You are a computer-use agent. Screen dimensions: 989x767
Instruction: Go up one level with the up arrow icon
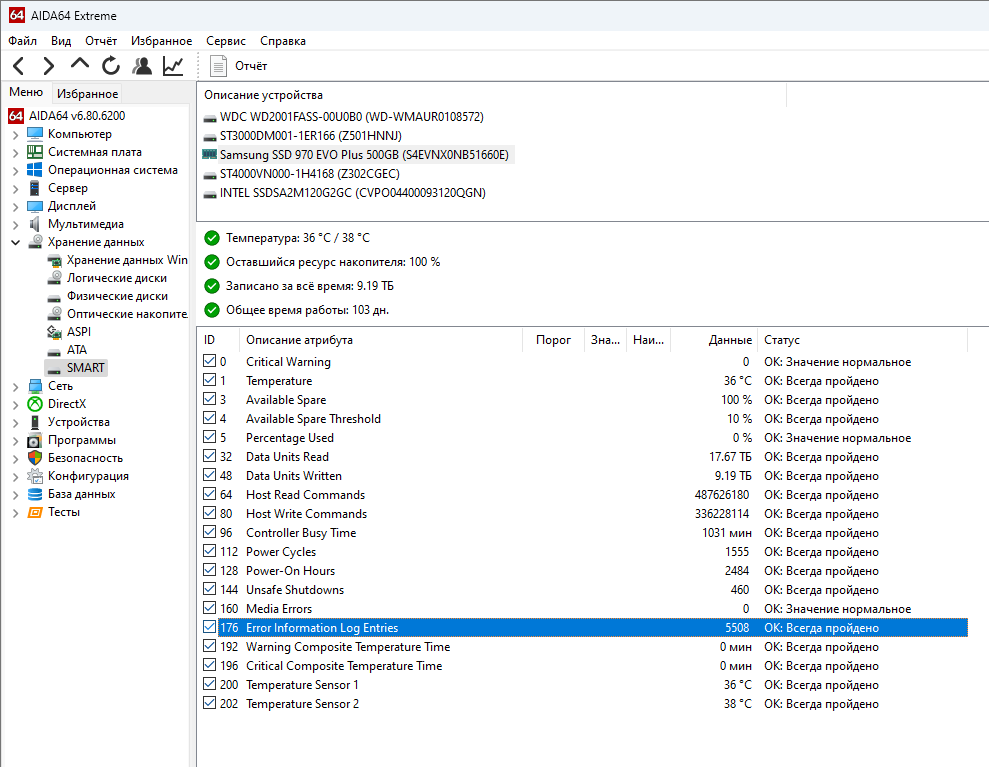[79, 64]
